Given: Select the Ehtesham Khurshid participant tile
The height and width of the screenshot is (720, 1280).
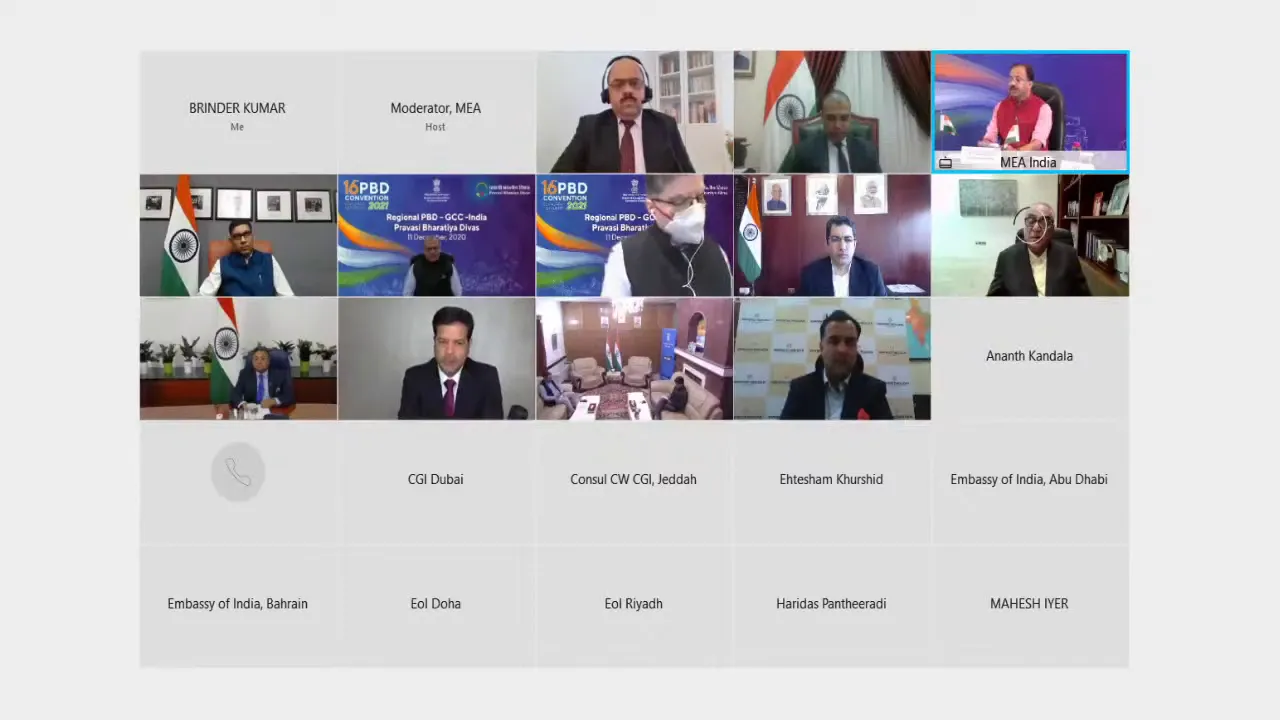Looking at the screenshot, I should pos(832,482).
